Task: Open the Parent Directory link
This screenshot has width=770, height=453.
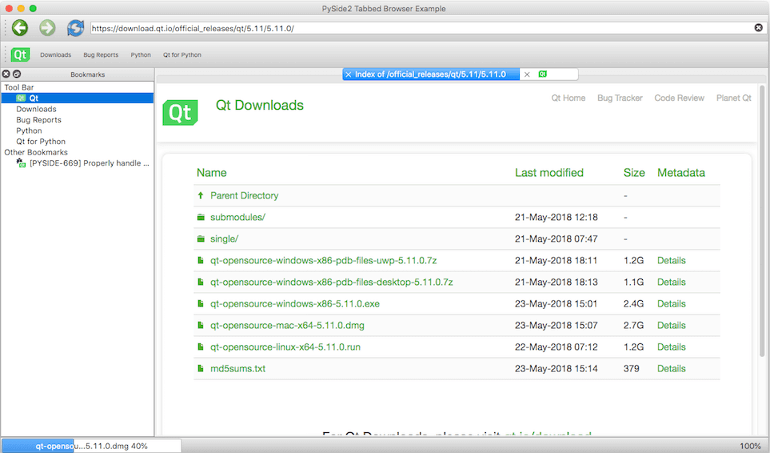Action: tap(244, 196)
